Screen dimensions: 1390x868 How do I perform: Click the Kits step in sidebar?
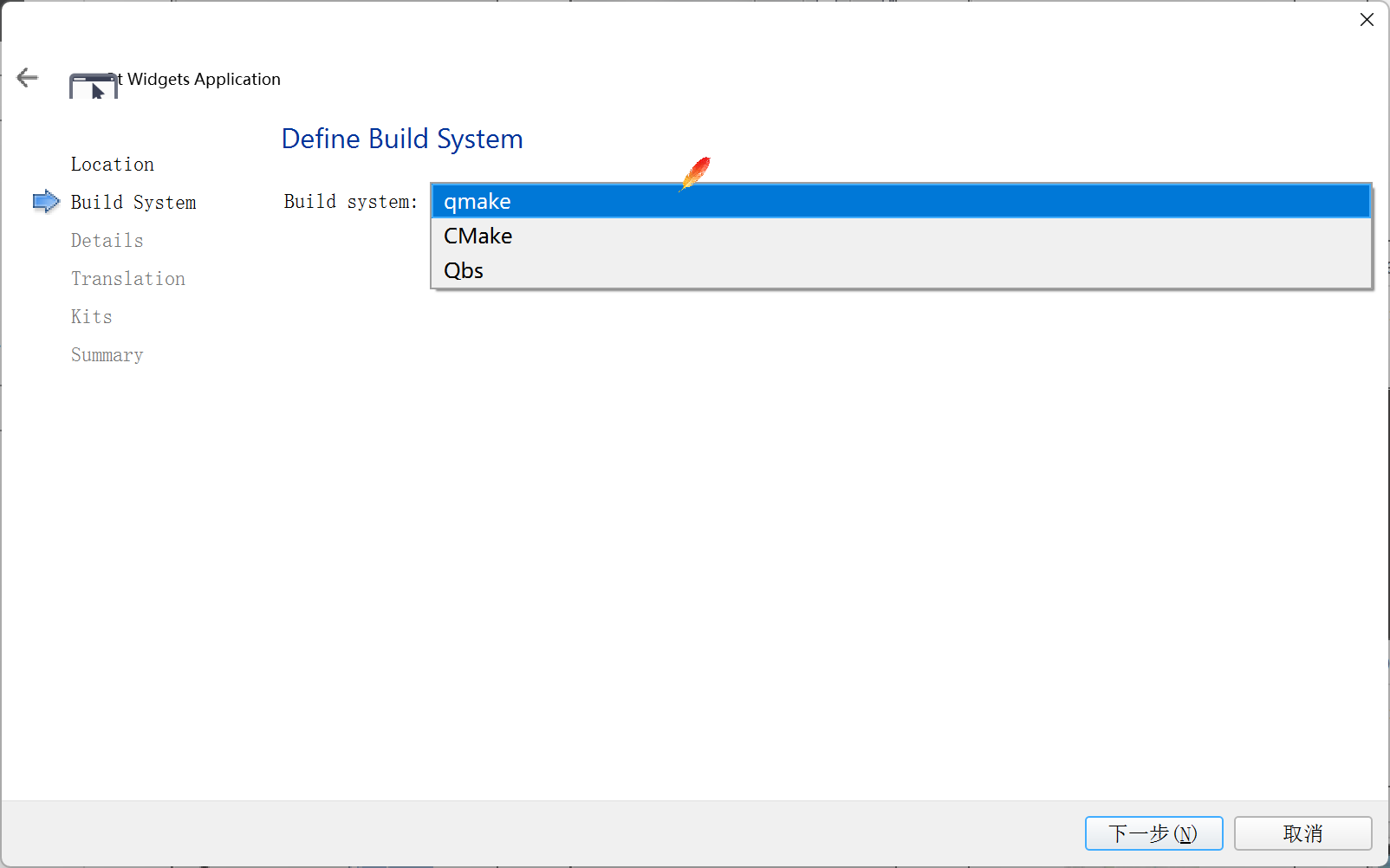coord(92,316)
